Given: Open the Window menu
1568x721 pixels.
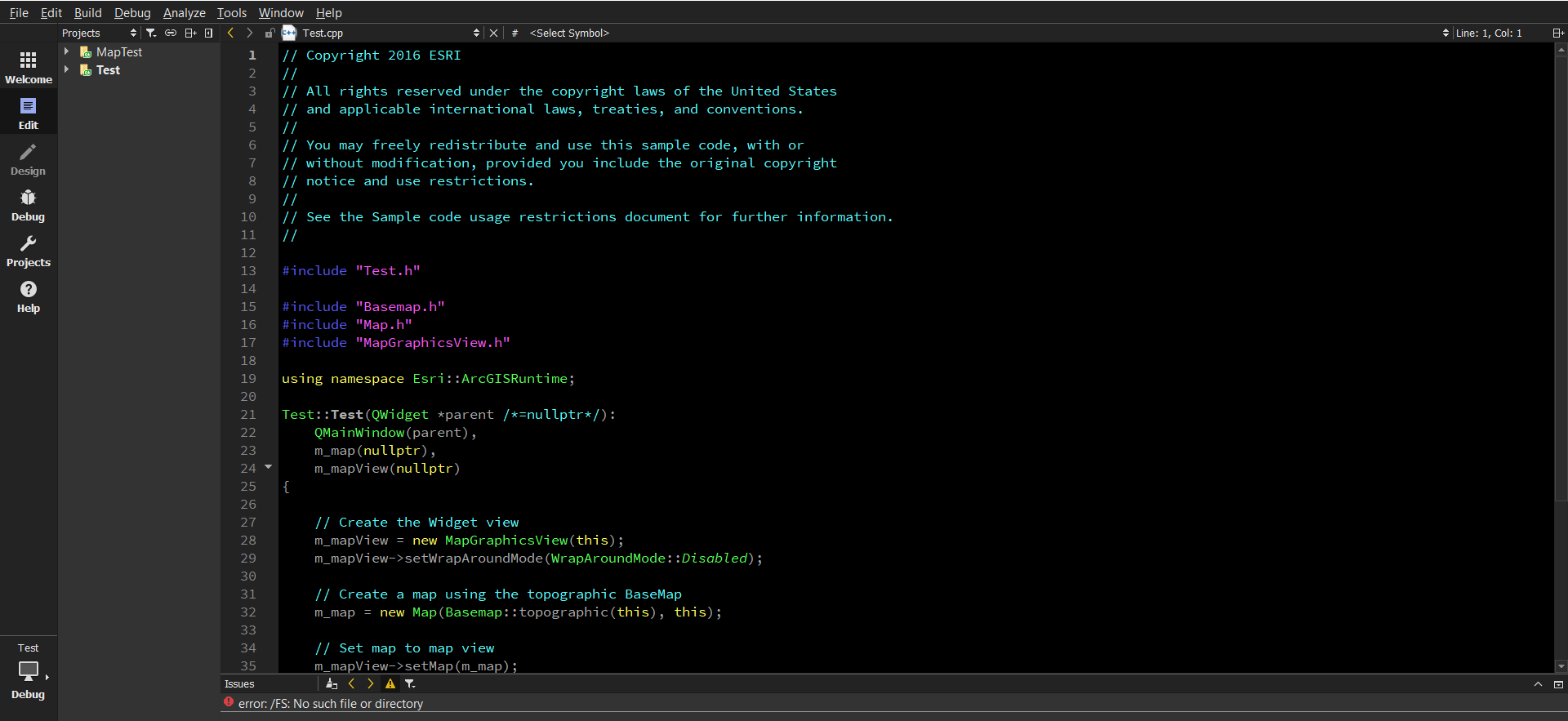Looking at the screenshot, I should pos(281,12).
